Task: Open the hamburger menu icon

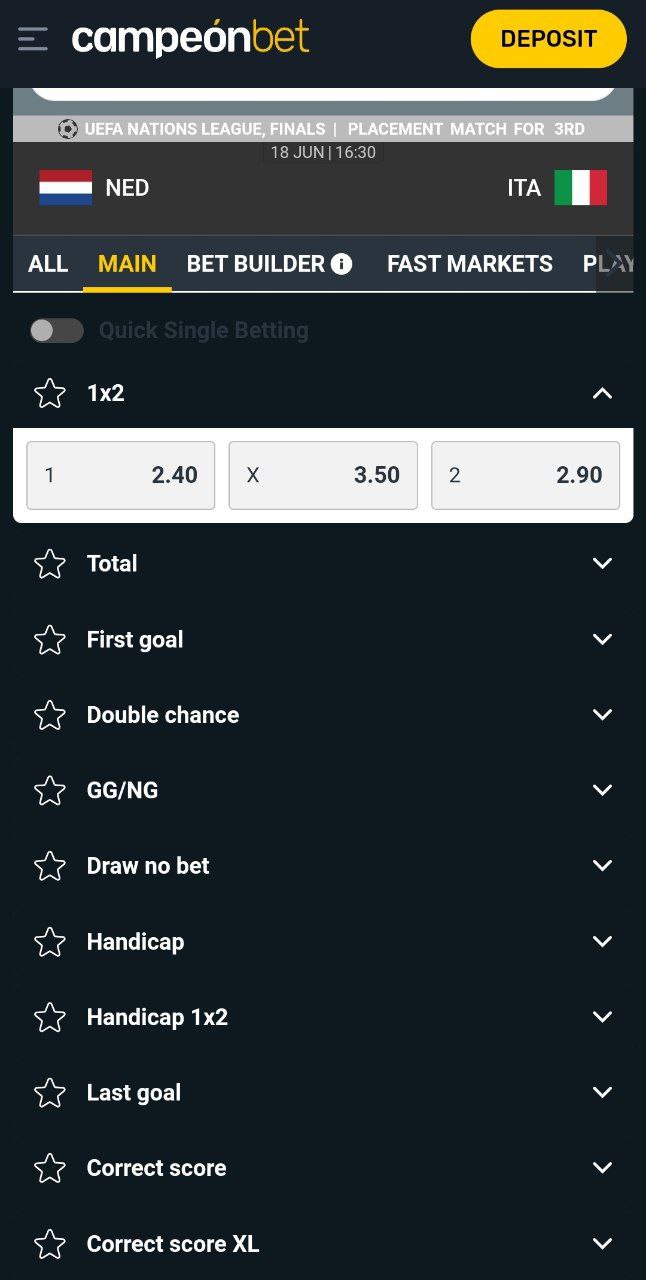Action: click(33, 39)
